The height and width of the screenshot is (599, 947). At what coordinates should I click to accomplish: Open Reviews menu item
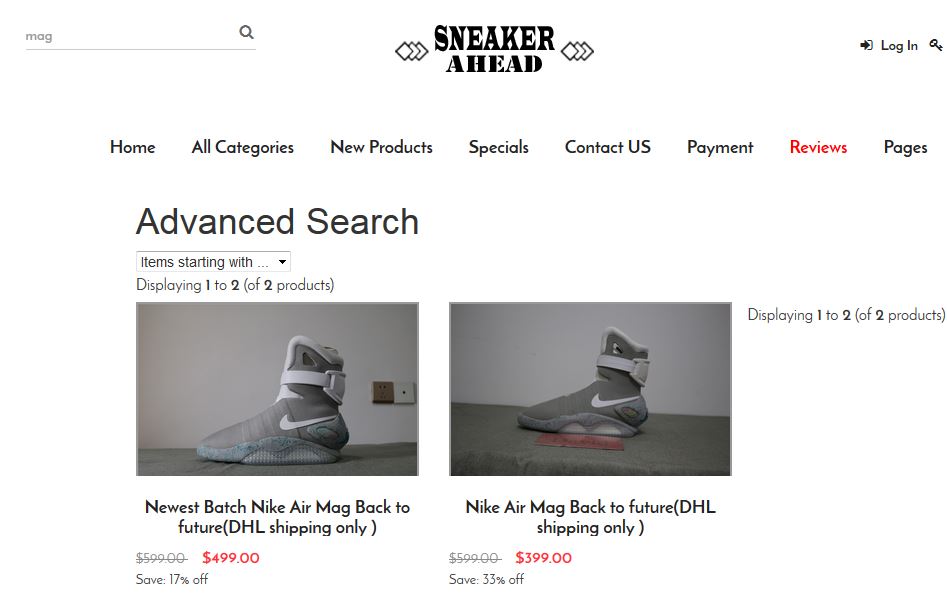[818, 147]
